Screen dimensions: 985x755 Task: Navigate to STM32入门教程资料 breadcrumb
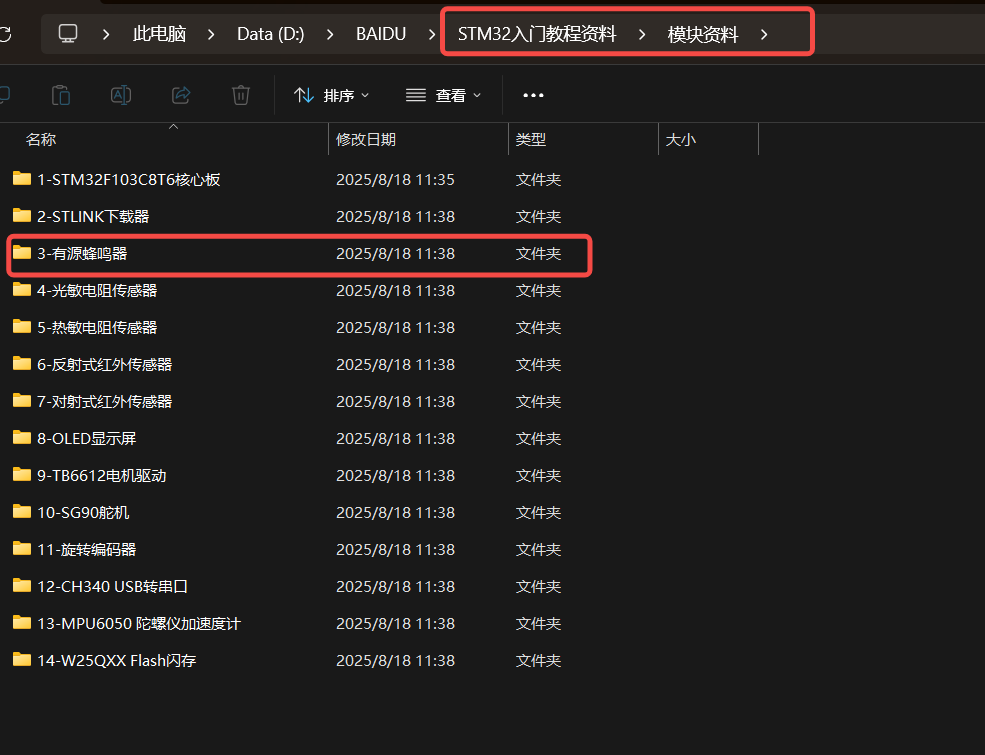click(x=536, y=34)
